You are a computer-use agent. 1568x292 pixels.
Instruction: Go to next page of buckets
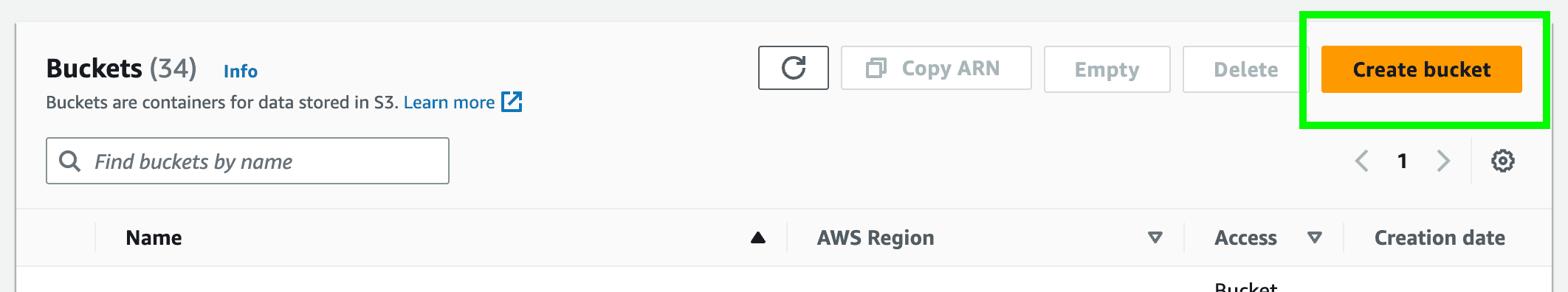click(1443, 161)
